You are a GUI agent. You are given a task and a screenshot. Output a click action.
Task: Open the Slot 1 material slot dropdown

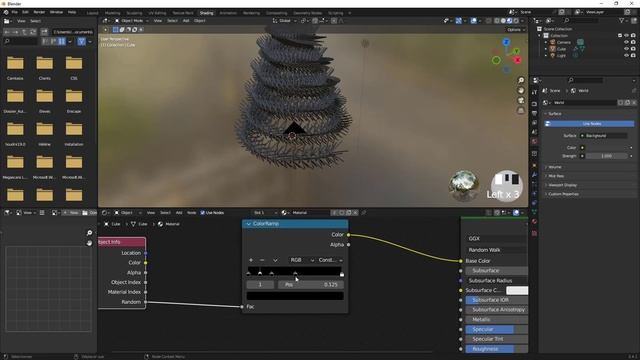265,213
